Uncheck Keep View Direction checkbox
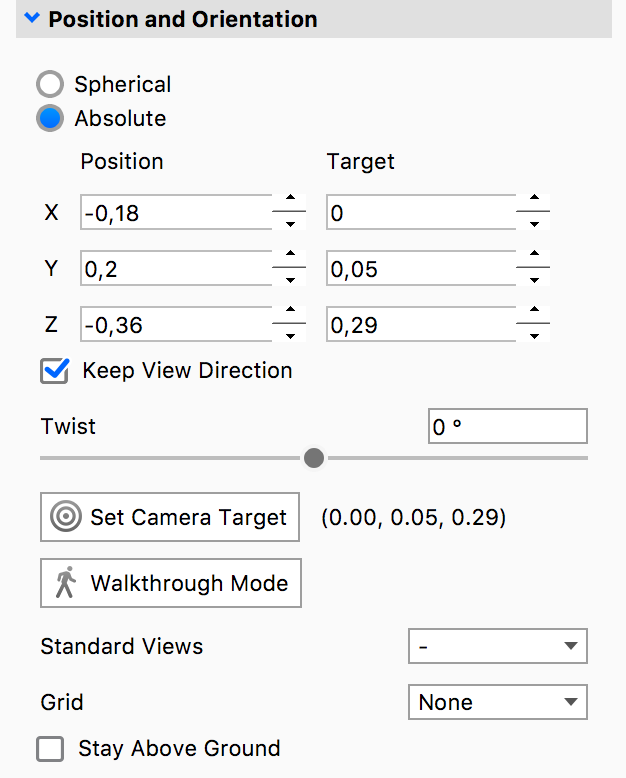 (x=54, y=371)
